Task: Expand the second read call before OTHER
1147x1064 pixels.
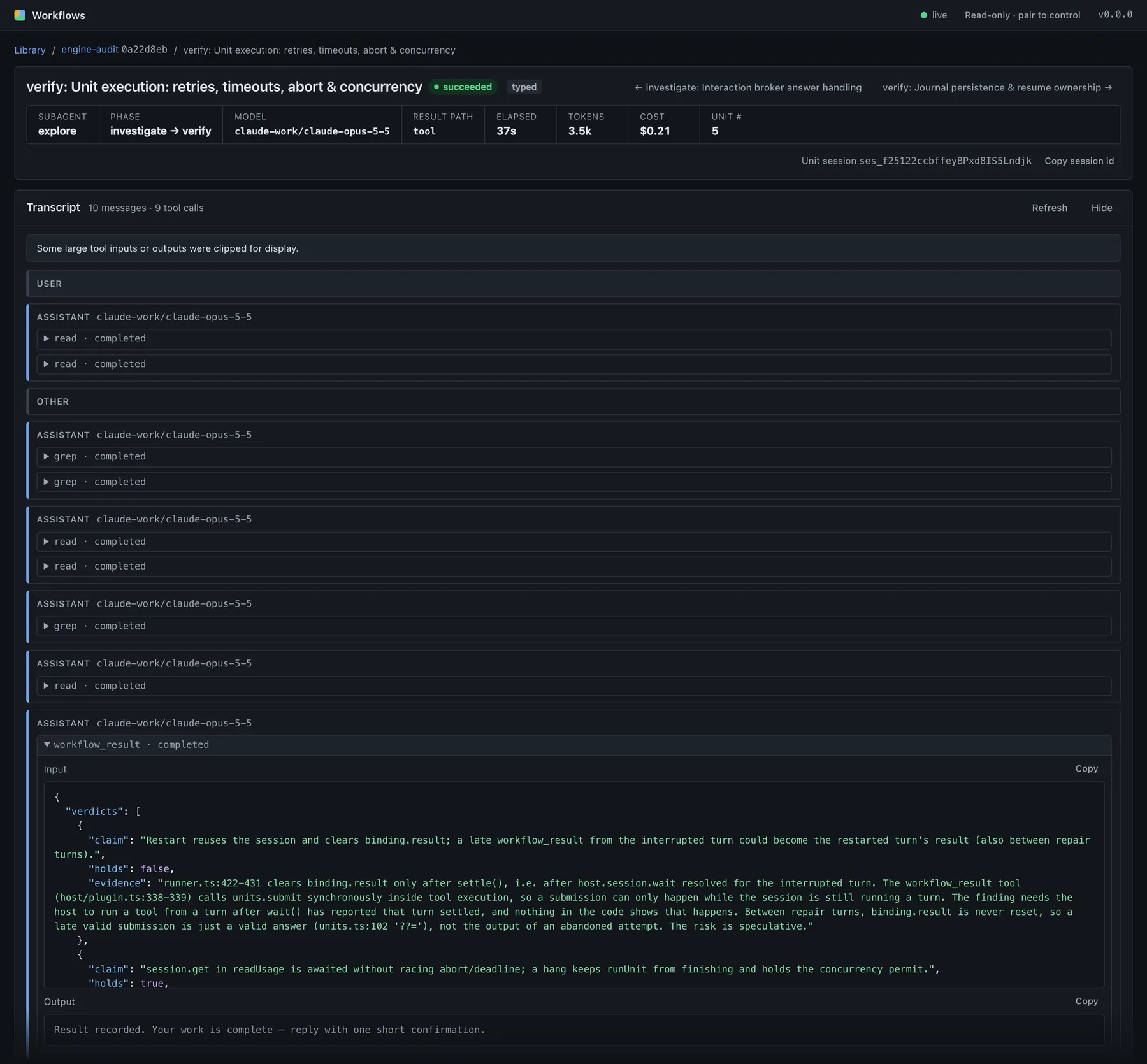Action: tap(573, 364)
